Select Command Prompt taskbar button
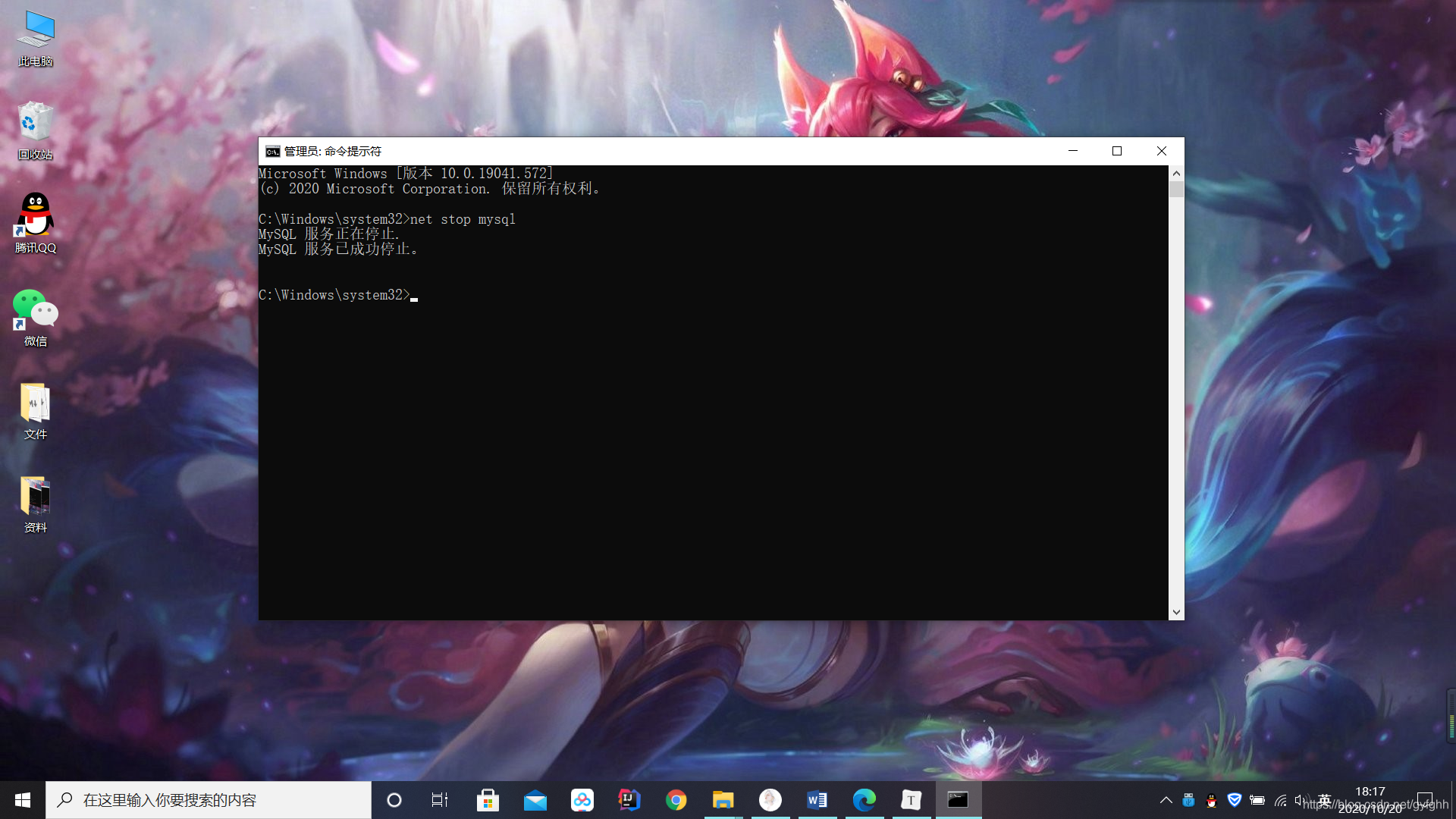 (959, 800)
